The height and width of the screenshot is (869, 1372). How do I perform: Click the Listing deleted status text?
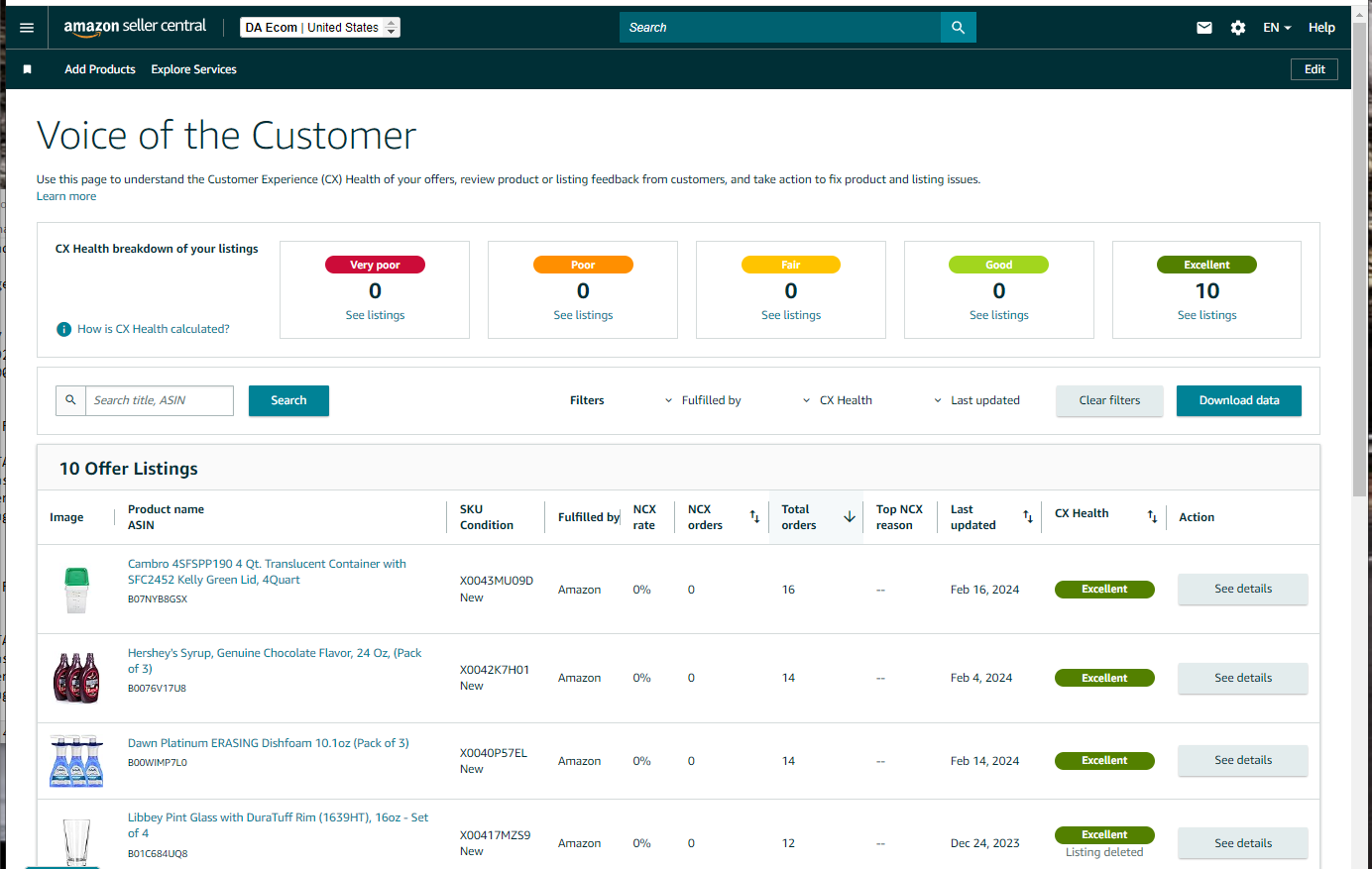[x=1104, y=852]
